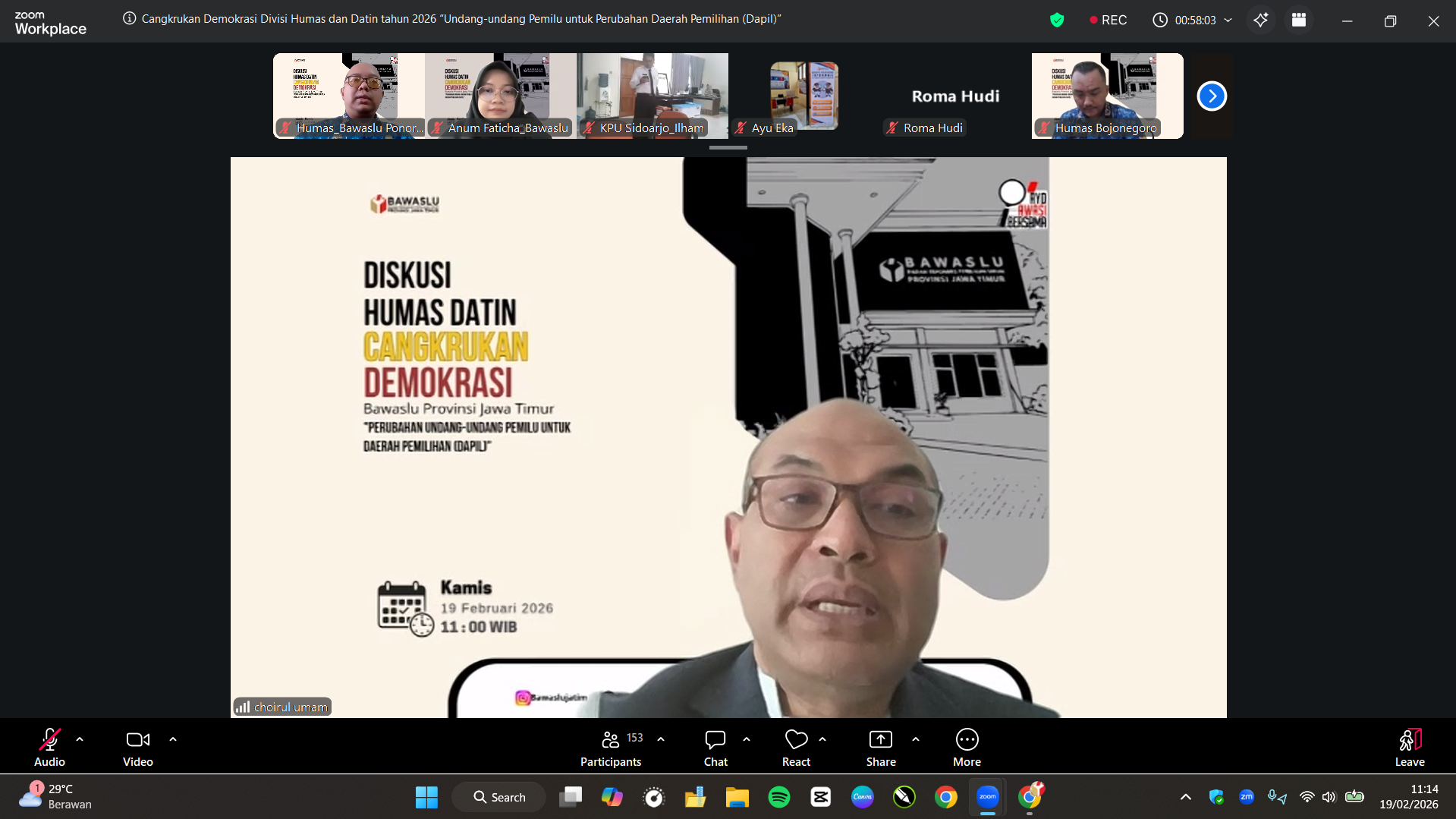The width and height of the screenshot is (1456, 819).
Task: Open the AI Companion sparkle icon
Action: [x=1261, y=20]
